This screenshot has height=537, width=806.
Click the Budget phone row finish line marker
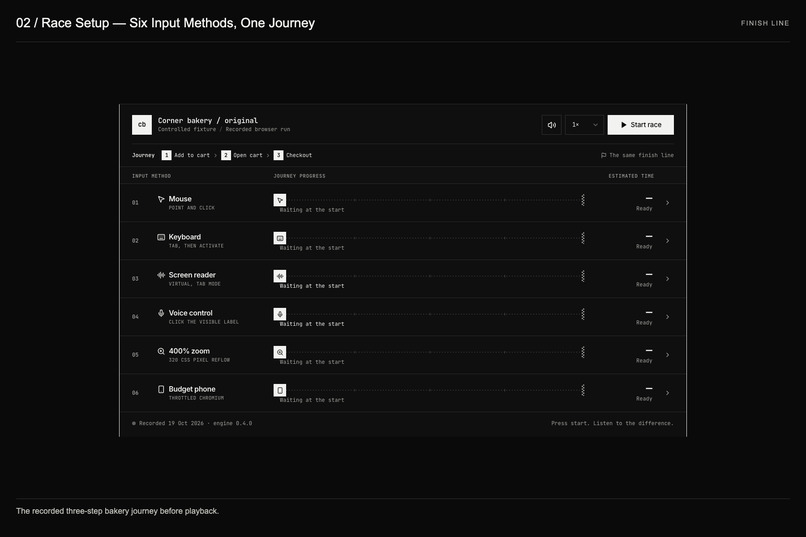[583, 390]
